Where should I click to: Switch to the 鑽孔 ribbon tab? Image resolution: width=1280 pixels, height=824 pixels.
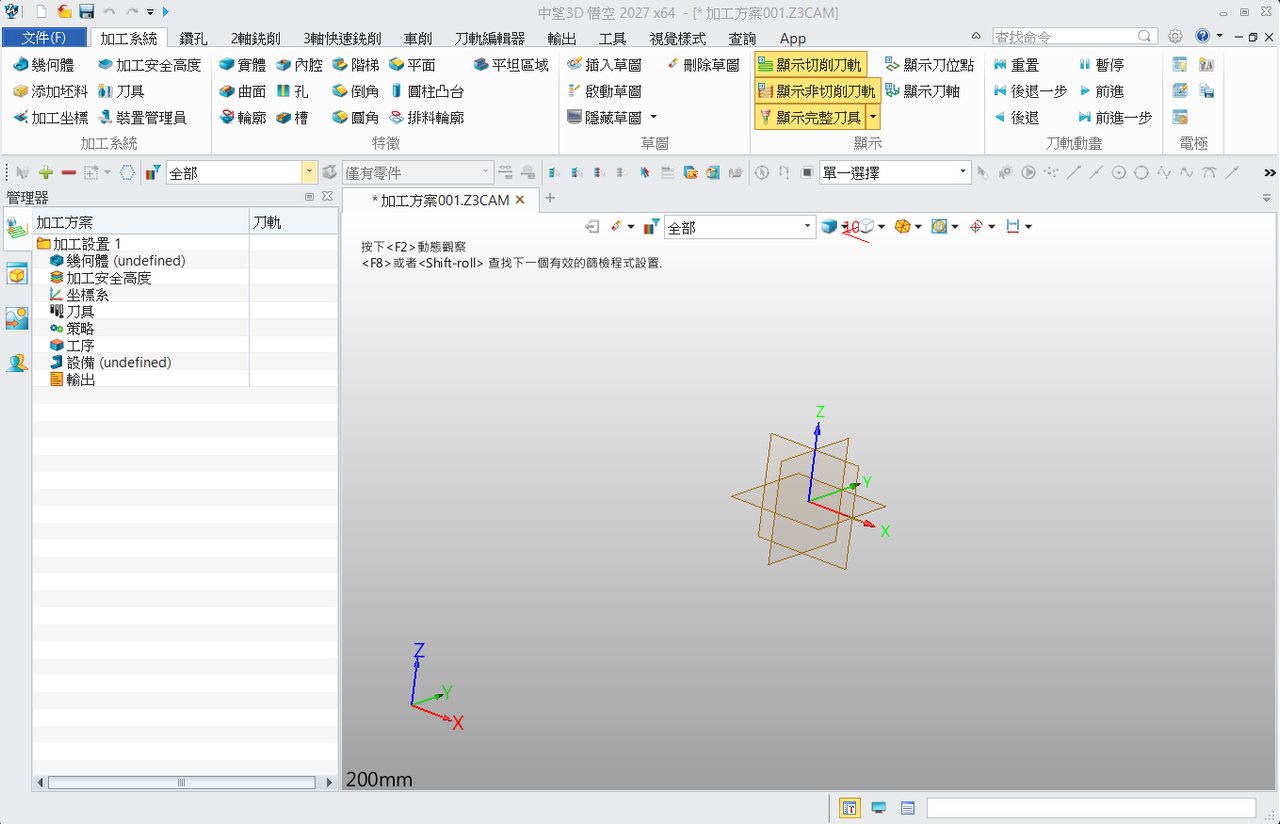194,38
